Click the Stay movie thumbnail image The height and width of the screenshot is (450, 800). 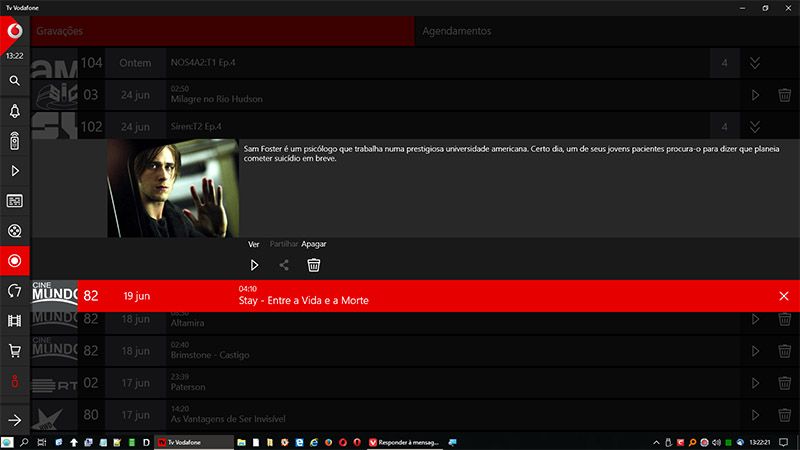click(x=172, y=188)
